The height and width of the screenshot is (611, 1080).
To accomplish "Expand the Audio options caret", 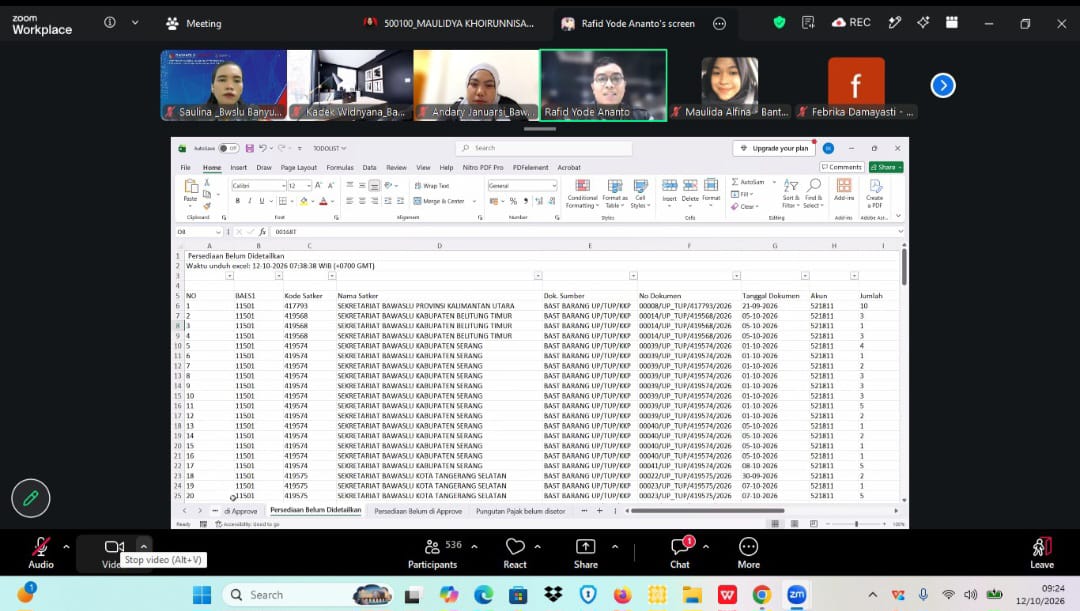I will coord(66,546).
